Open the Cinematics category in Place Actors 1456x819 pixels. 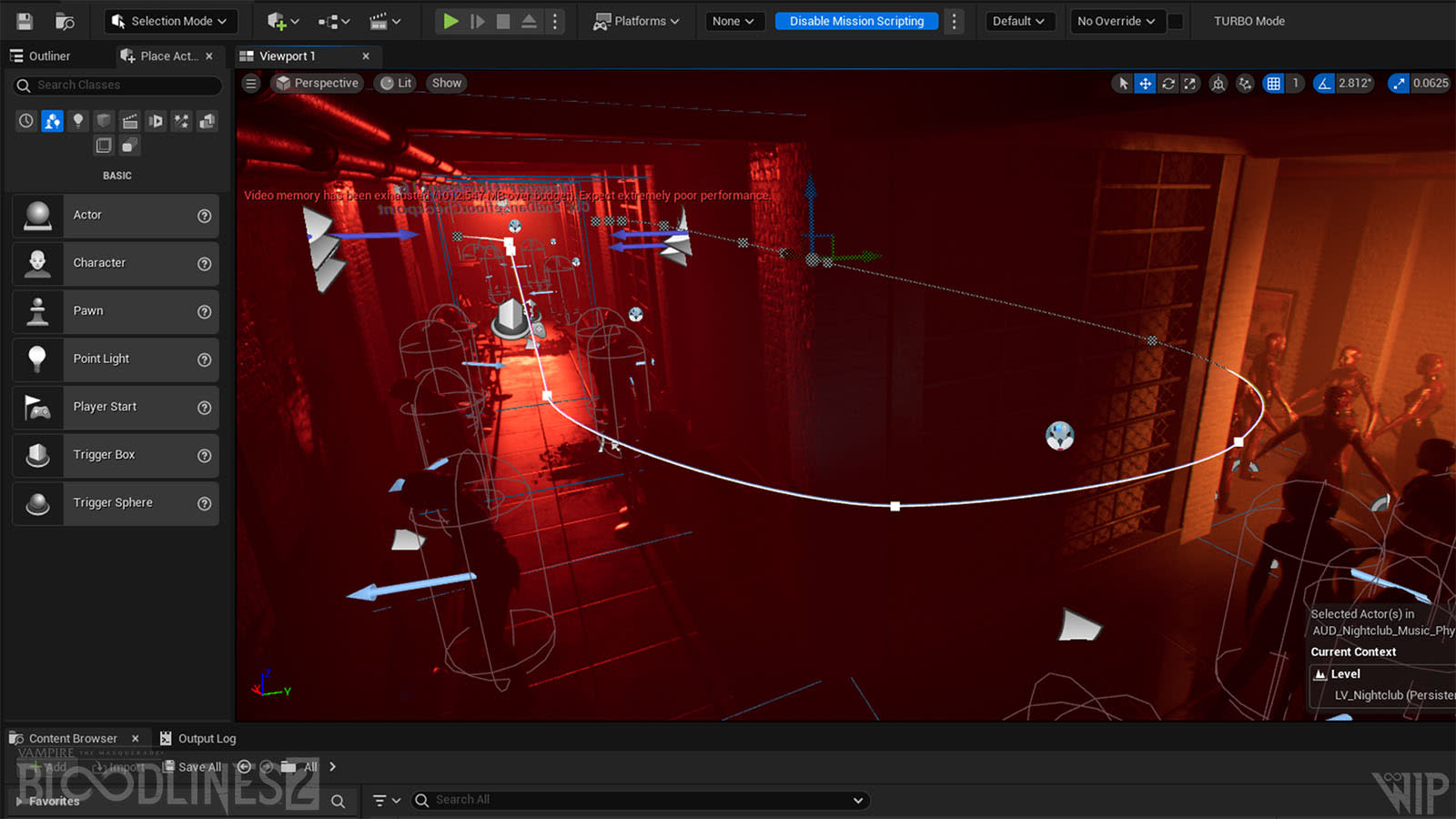[130, 121]
